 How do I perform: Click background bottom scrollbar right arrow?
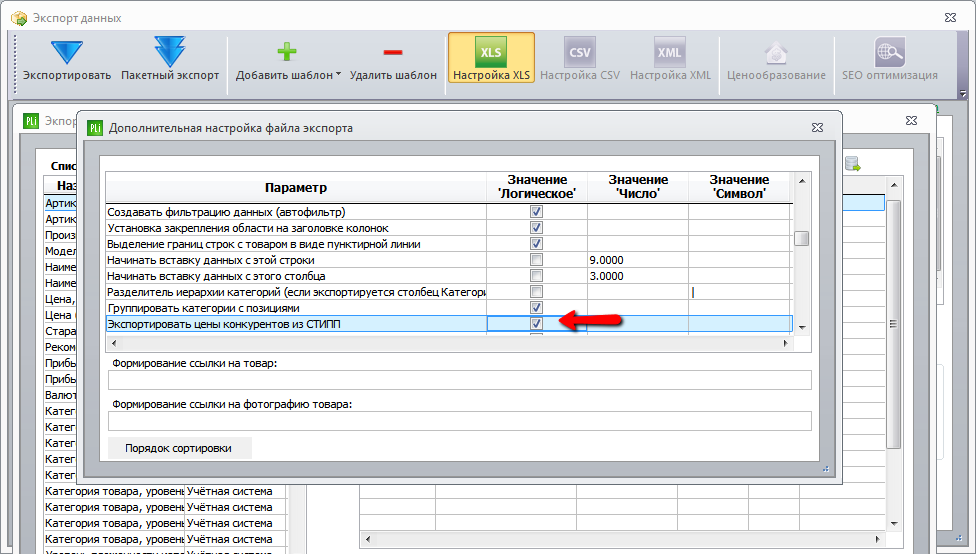[876, 539]
